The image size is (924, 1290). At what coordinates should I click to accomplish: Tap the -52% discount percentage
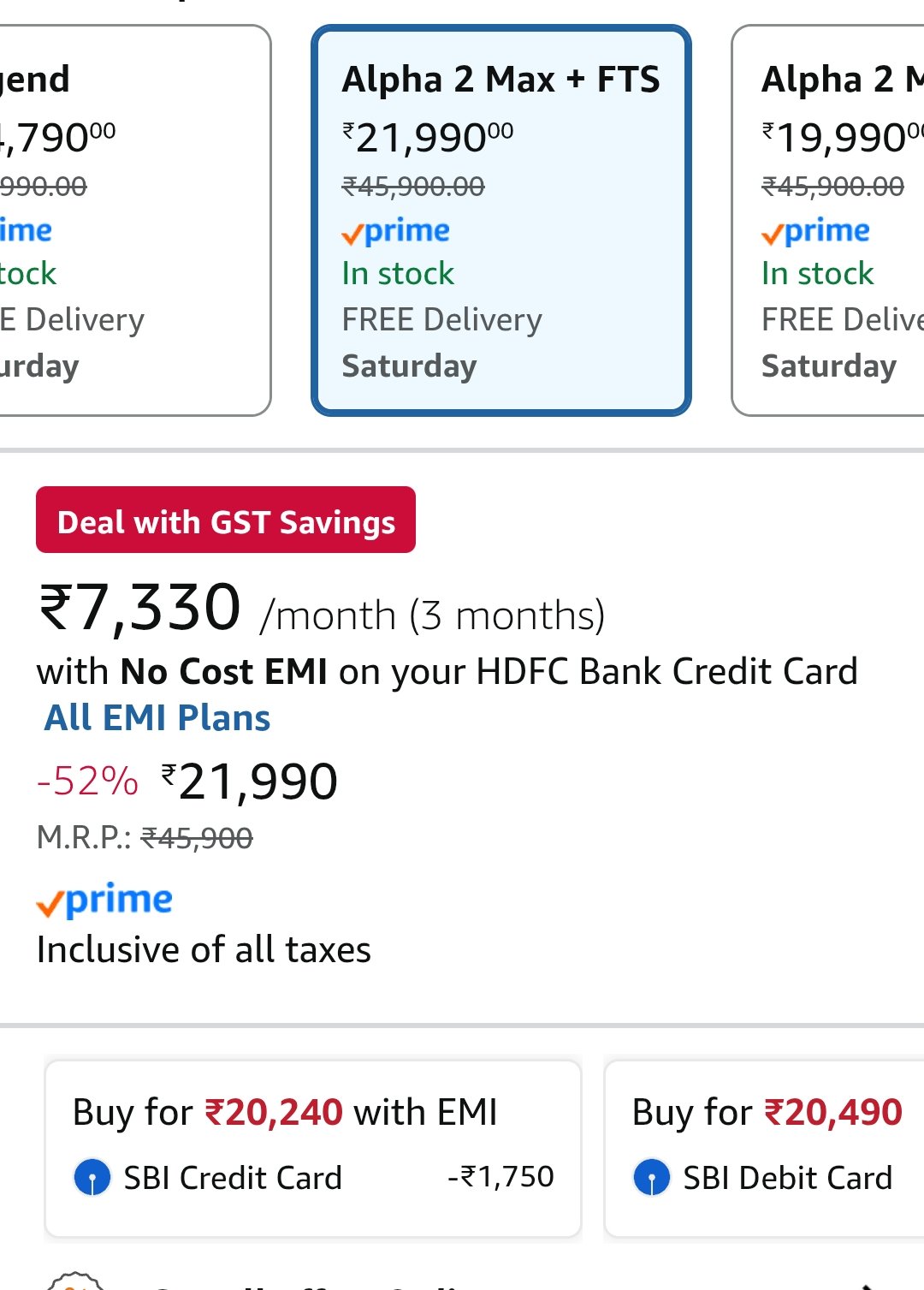(x=87, y=782)
